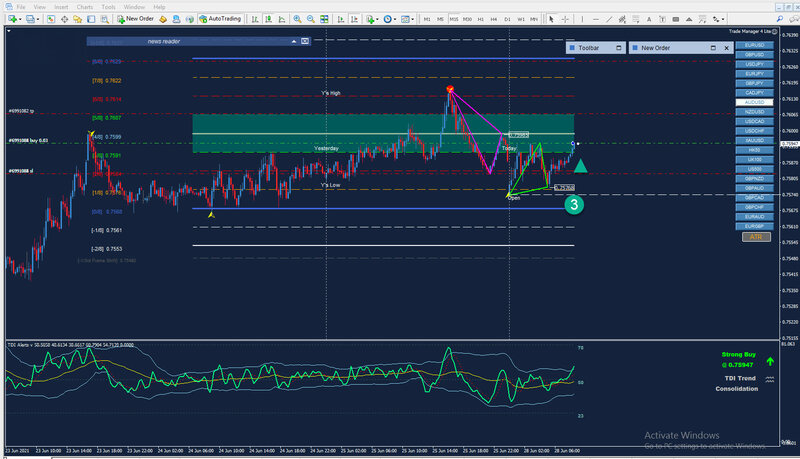Switch to the H1 timeframe
The height and width of the screenshot is (459, 800).
click(x=481, y=19)
